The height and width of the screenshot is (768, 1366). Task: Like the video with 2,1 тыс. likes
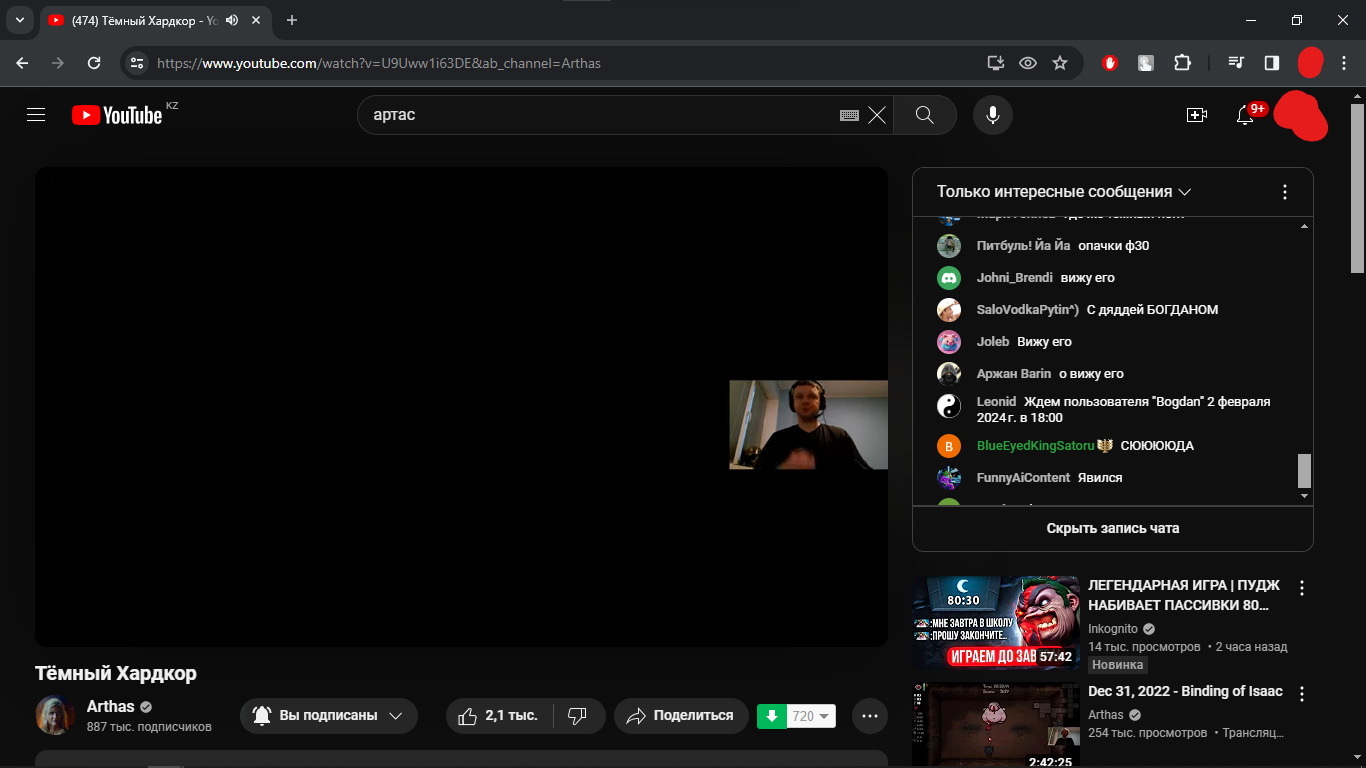pos(498,716)
